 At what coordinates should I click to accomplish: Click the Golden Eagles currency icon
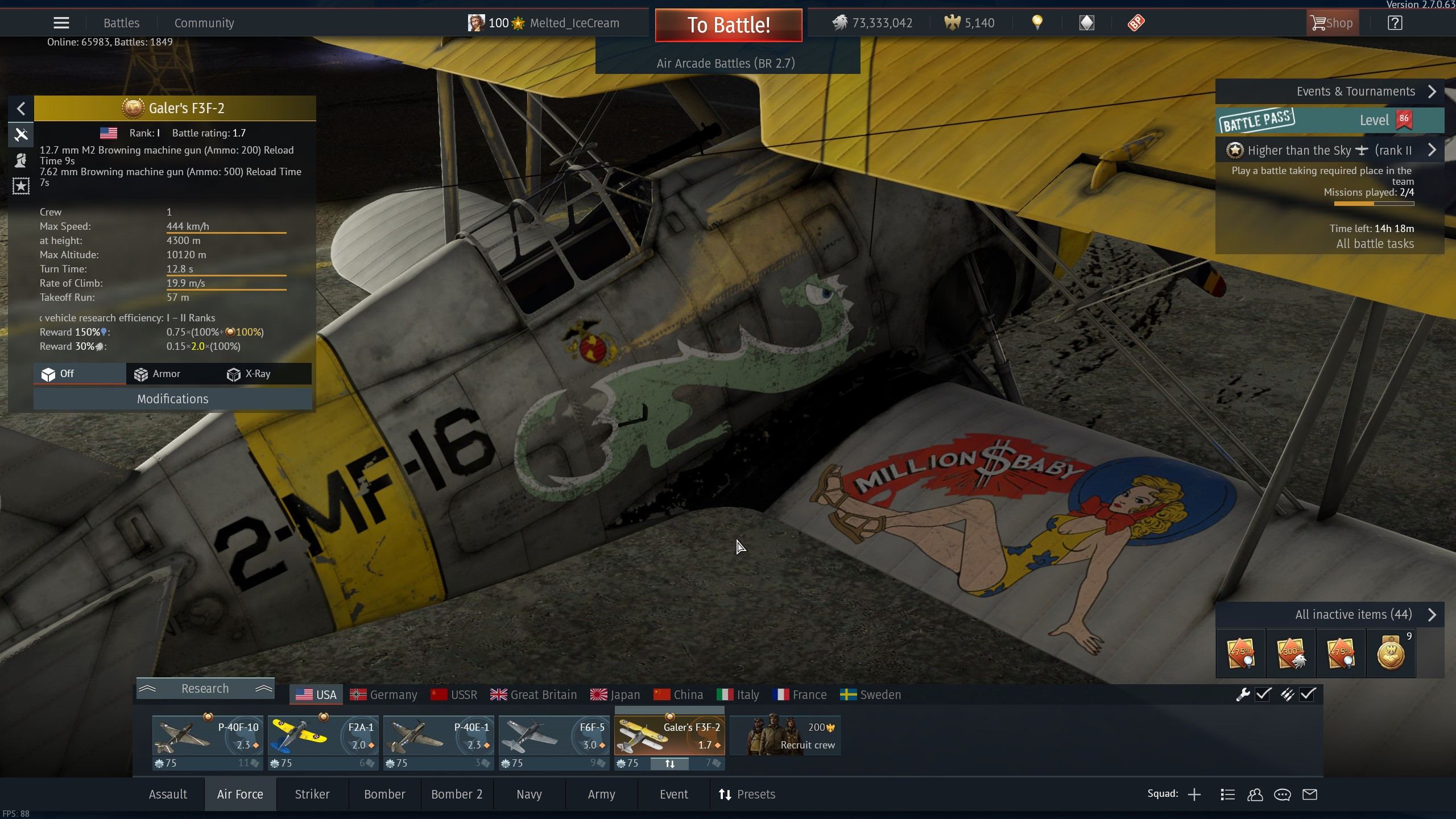952,23
